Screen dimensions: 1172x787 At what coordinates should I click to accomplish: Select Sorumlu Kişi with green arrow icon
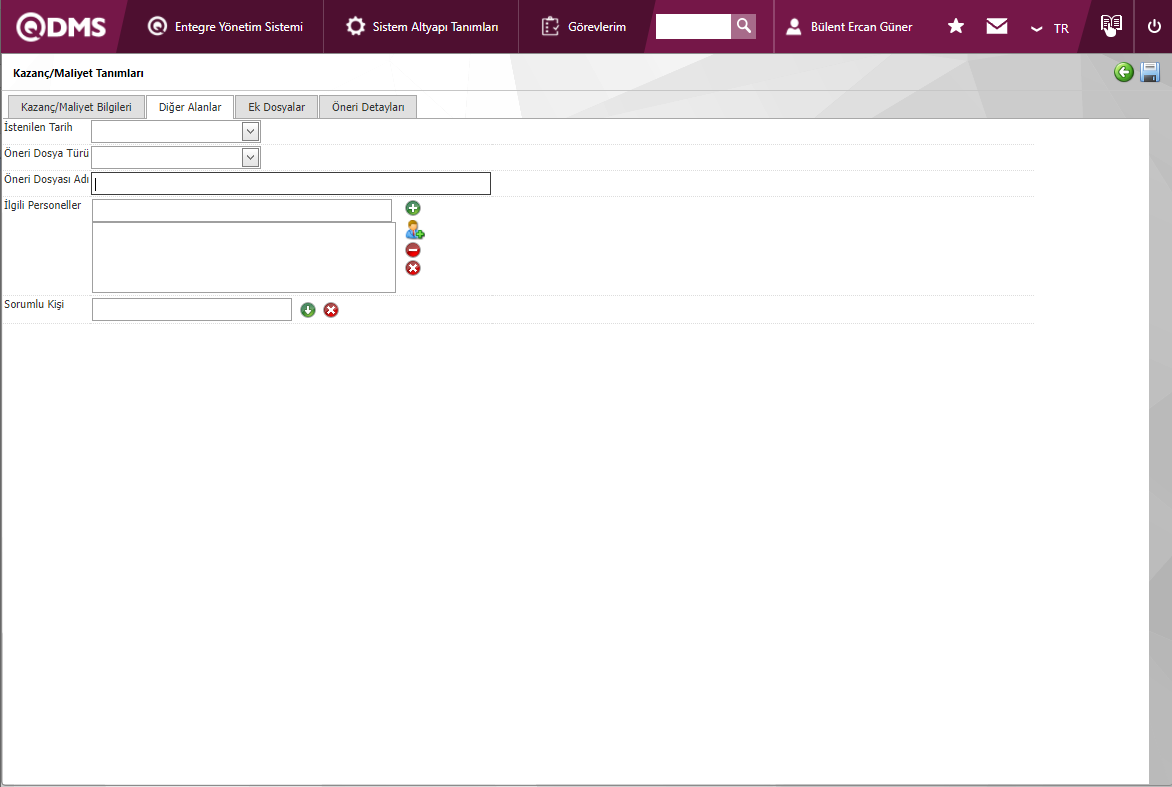click(308, 309)
